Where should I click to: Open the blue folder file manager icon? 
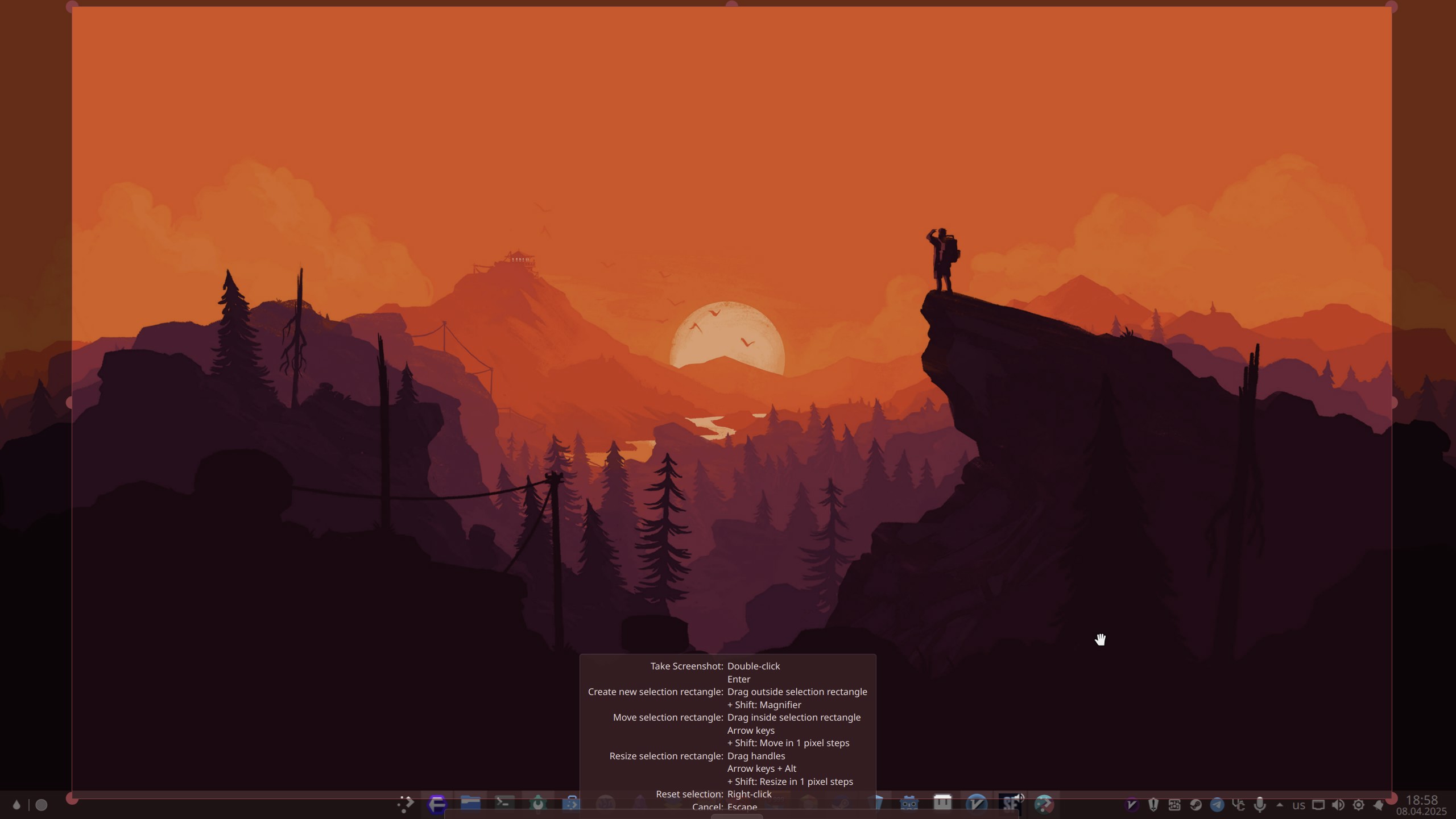471,803
